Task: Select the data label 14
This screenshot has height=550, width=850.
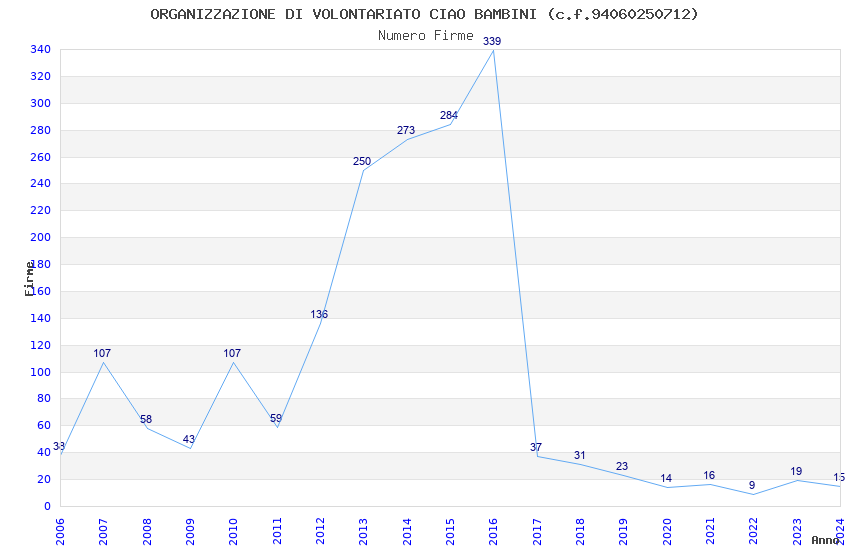Action: pyautogui.click(x=666, y=478)
